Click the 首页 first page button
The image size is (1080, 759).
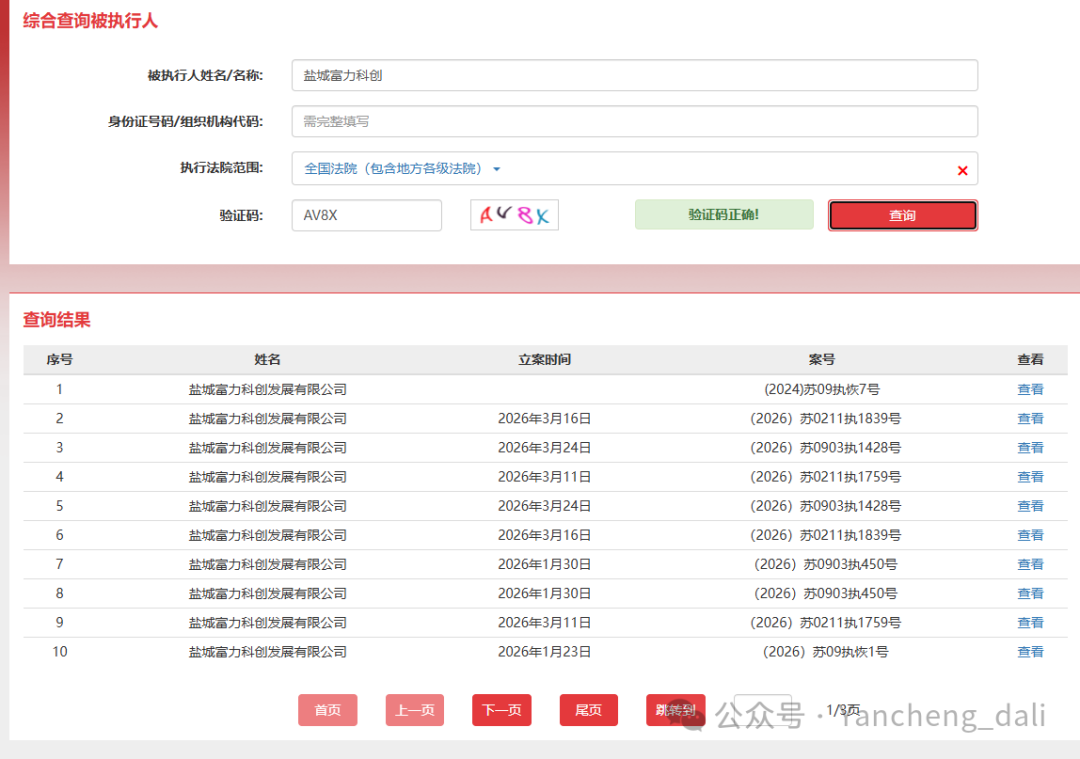point(328,710)
